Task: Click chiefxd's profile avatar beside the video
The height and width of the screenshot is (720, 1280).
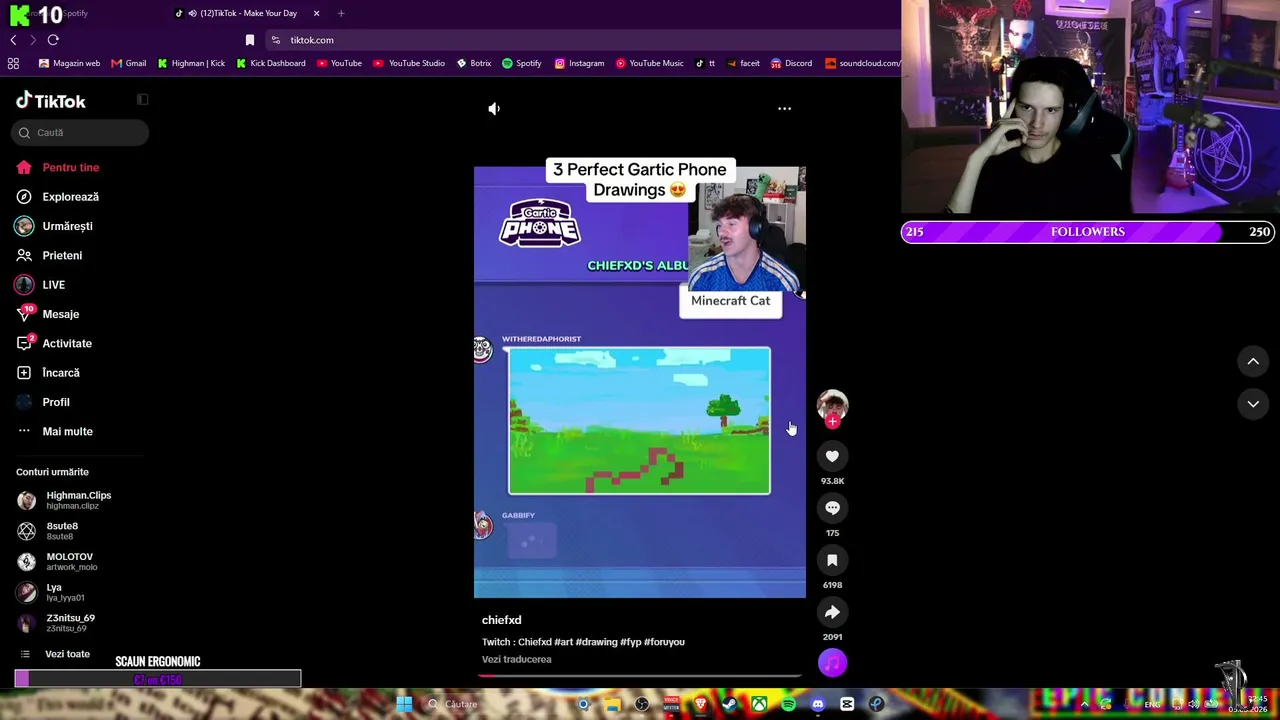Action: pyautogui.click(x=832, y=404)
